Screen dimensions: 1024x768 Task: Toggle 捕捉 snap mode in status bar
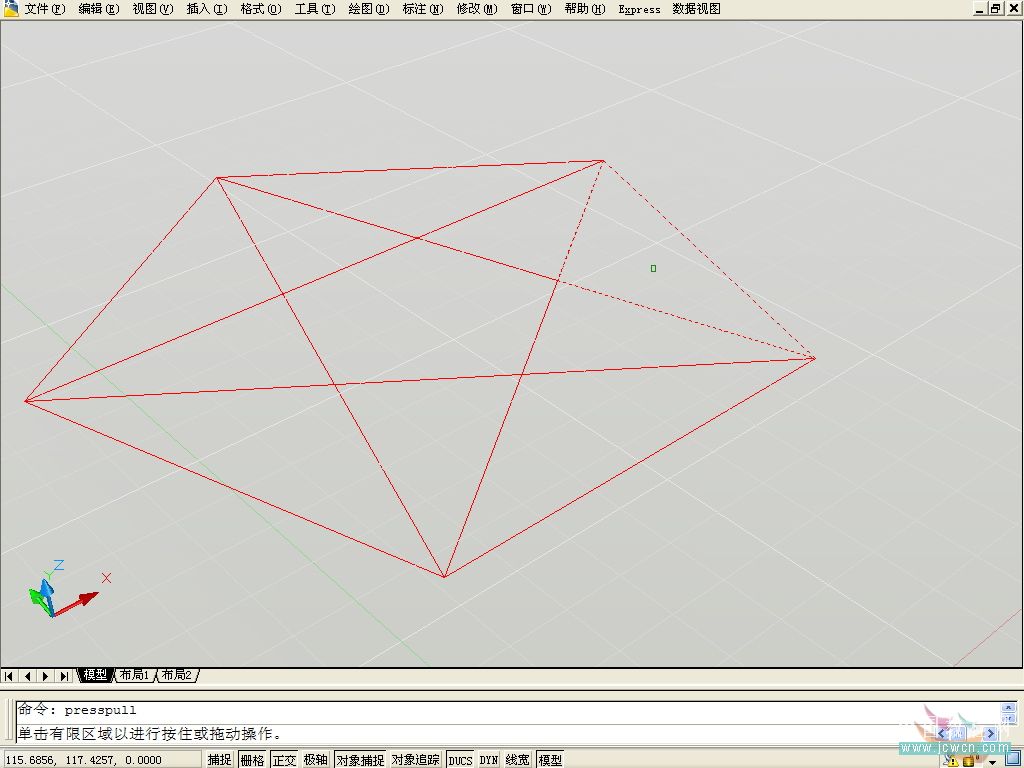click(220, 760)
